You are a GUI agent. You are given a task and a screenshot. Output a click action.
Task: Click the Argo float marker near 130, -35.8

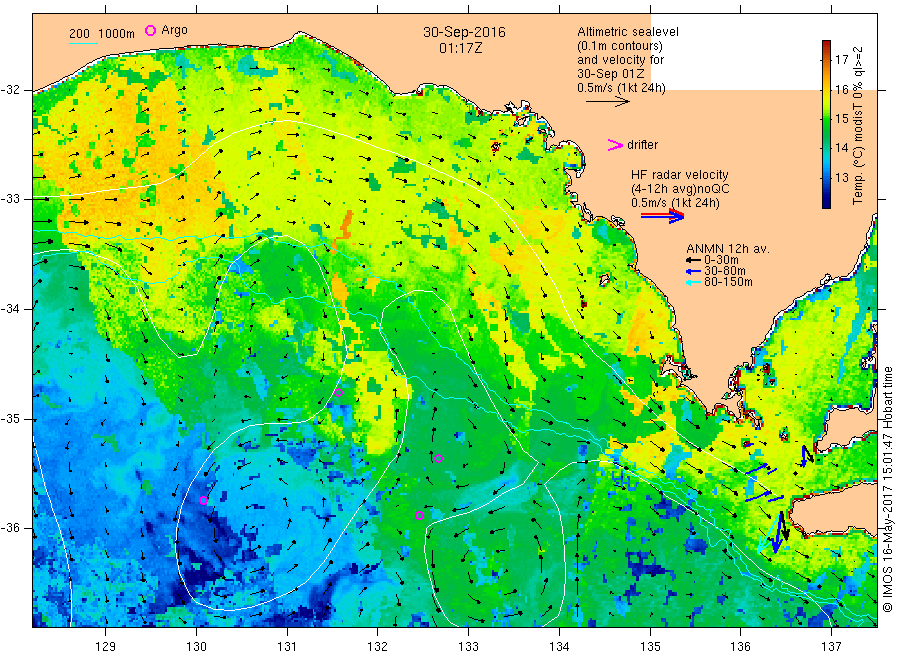[203, 500]
